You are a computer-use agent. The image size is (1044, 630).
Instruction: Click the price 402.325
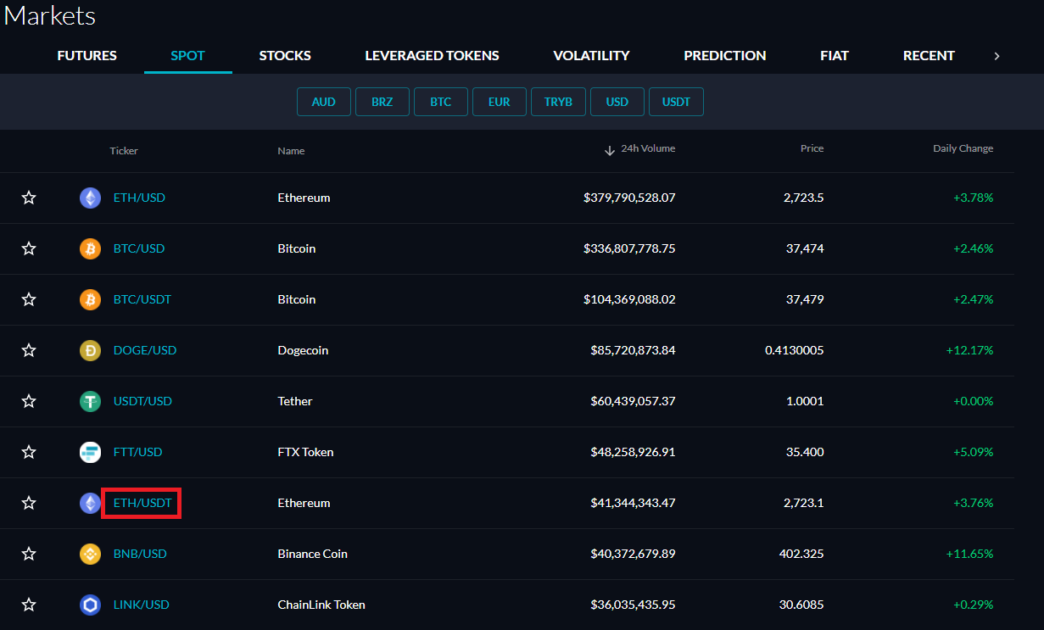[802, 553]
